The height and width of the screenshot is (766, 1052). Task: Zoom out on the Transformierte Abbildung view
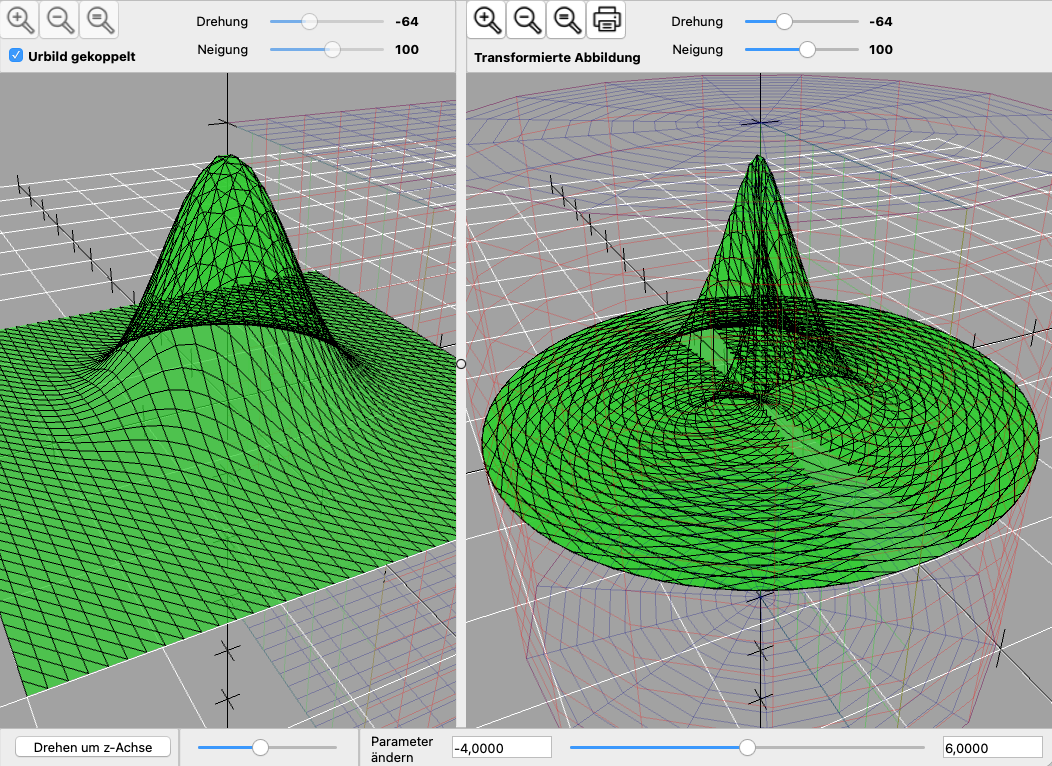[526, 18]
